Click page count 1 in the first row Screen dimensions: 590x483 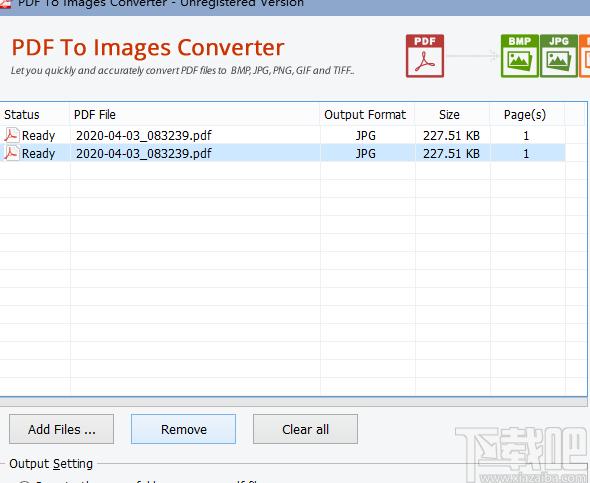tap(526, 135)
